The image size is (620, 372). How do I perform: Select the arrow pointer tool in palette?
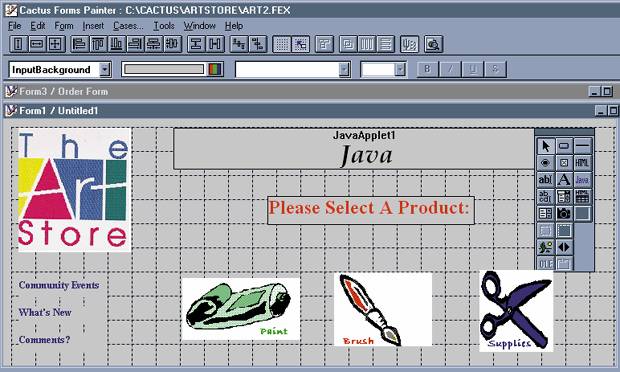[x=546, y=146]
